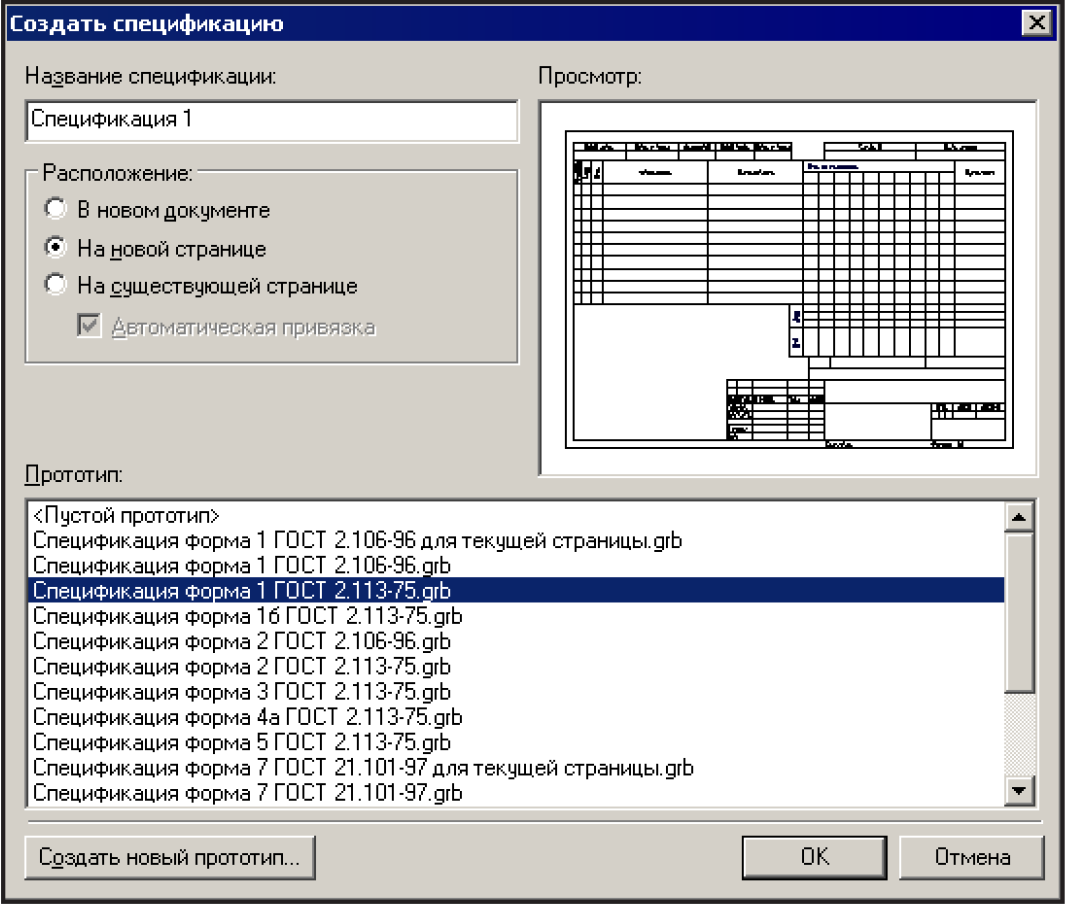The image size is (1069, 908).
Task: Toggle 'Автоматическая привязка' checkbox
Action: pos(91,328)
